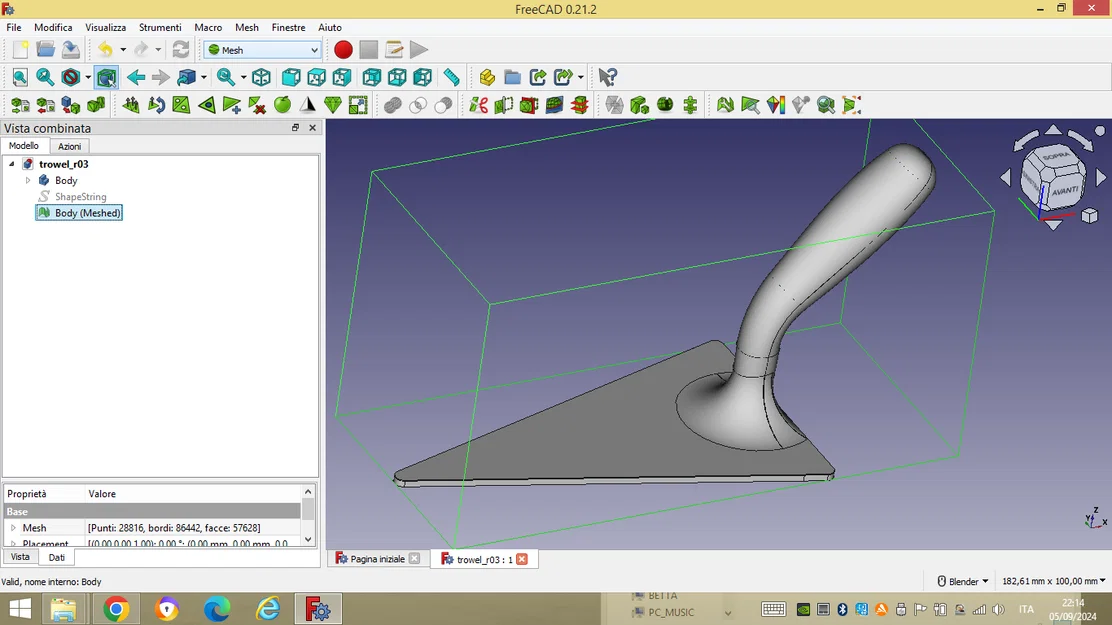
Task: Apply the Boolean union on meshes
Action: coord(392,104)
